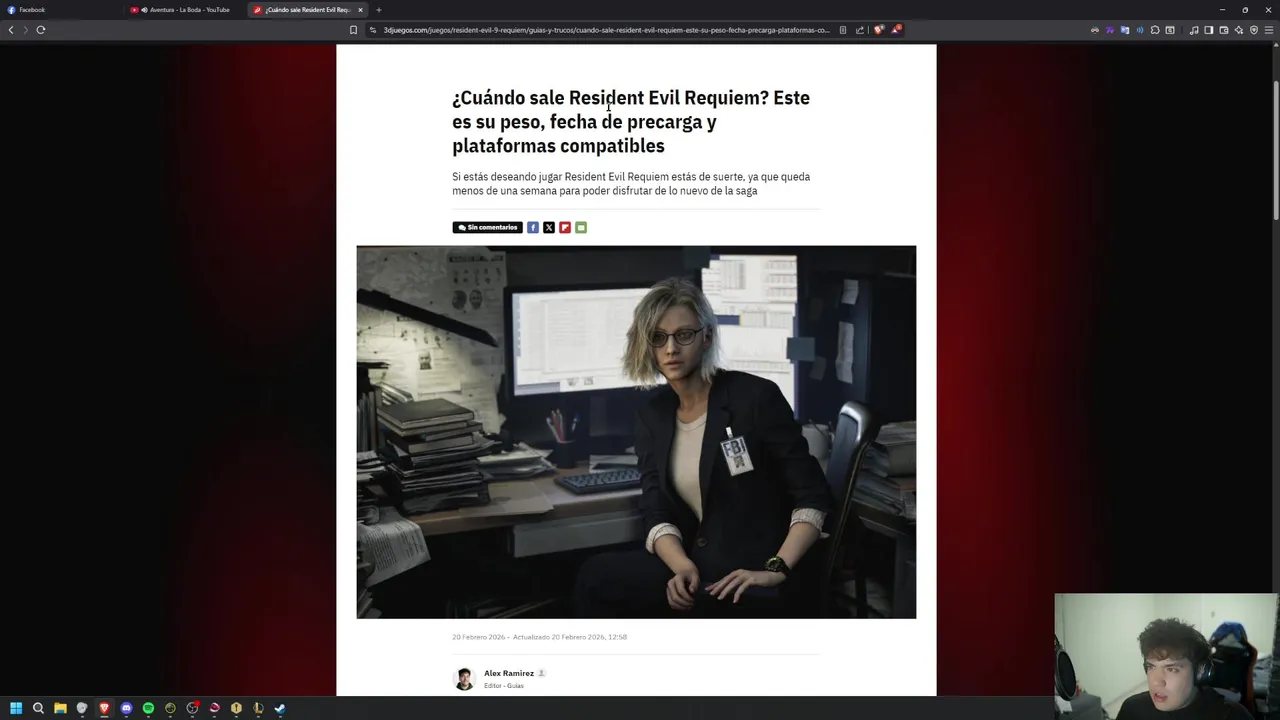Open Brave Shields lion icon

(x=878, y=30)
